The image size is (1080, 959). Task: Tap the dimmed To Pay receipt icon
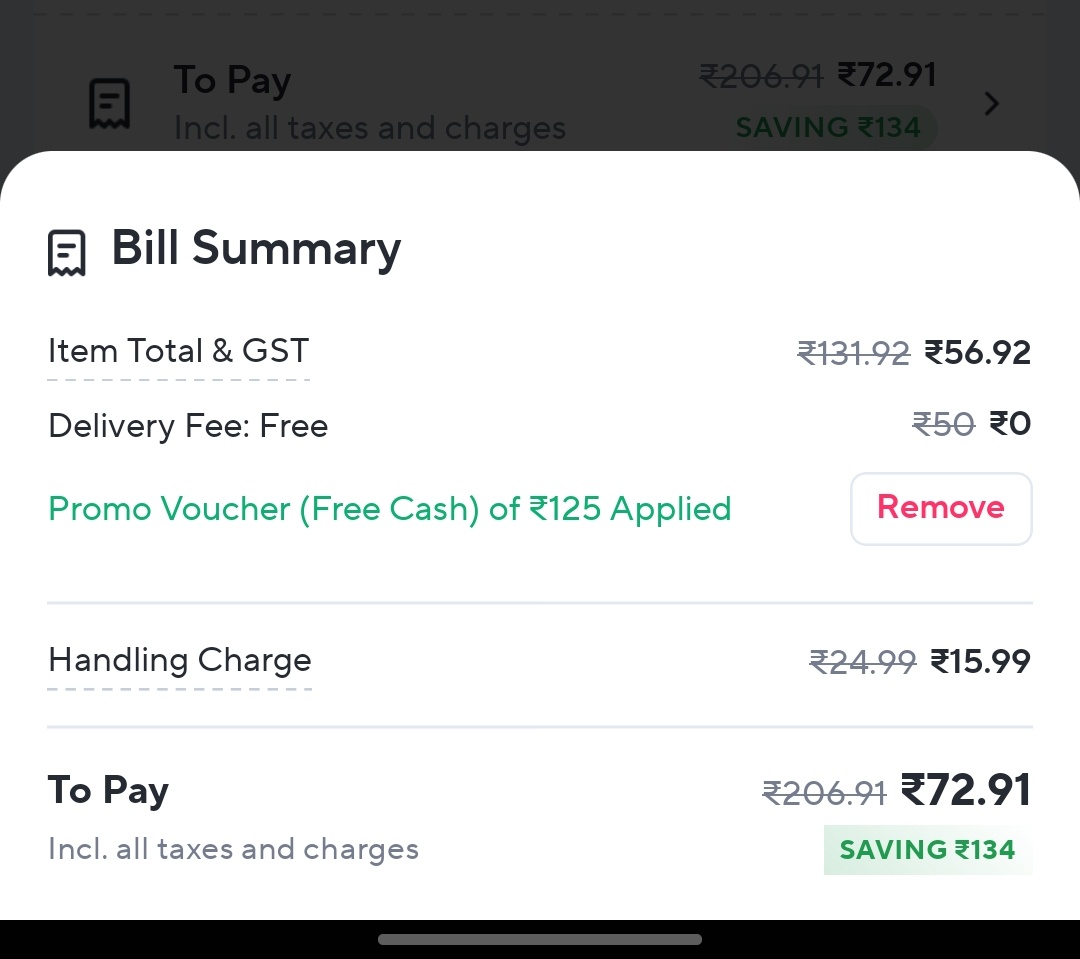[x=110, y=104]
